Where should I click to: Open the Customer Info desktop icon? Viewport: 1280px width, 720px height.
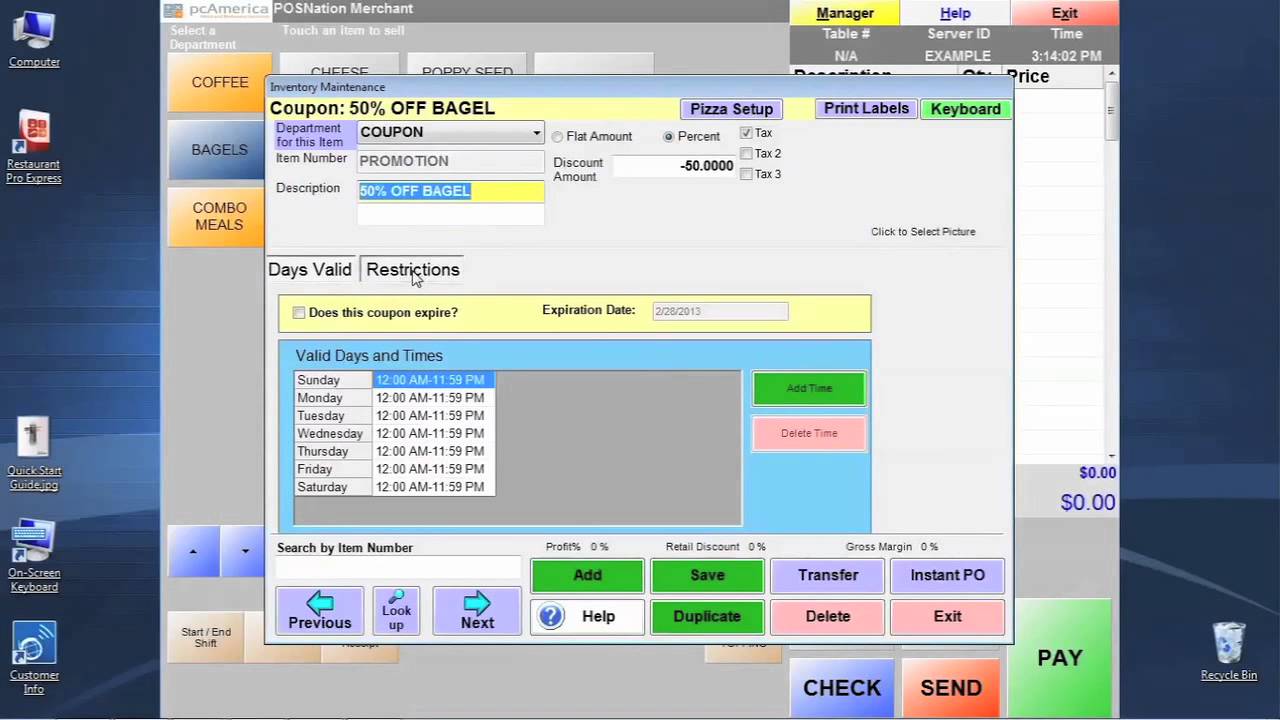(x=34, y=657)
